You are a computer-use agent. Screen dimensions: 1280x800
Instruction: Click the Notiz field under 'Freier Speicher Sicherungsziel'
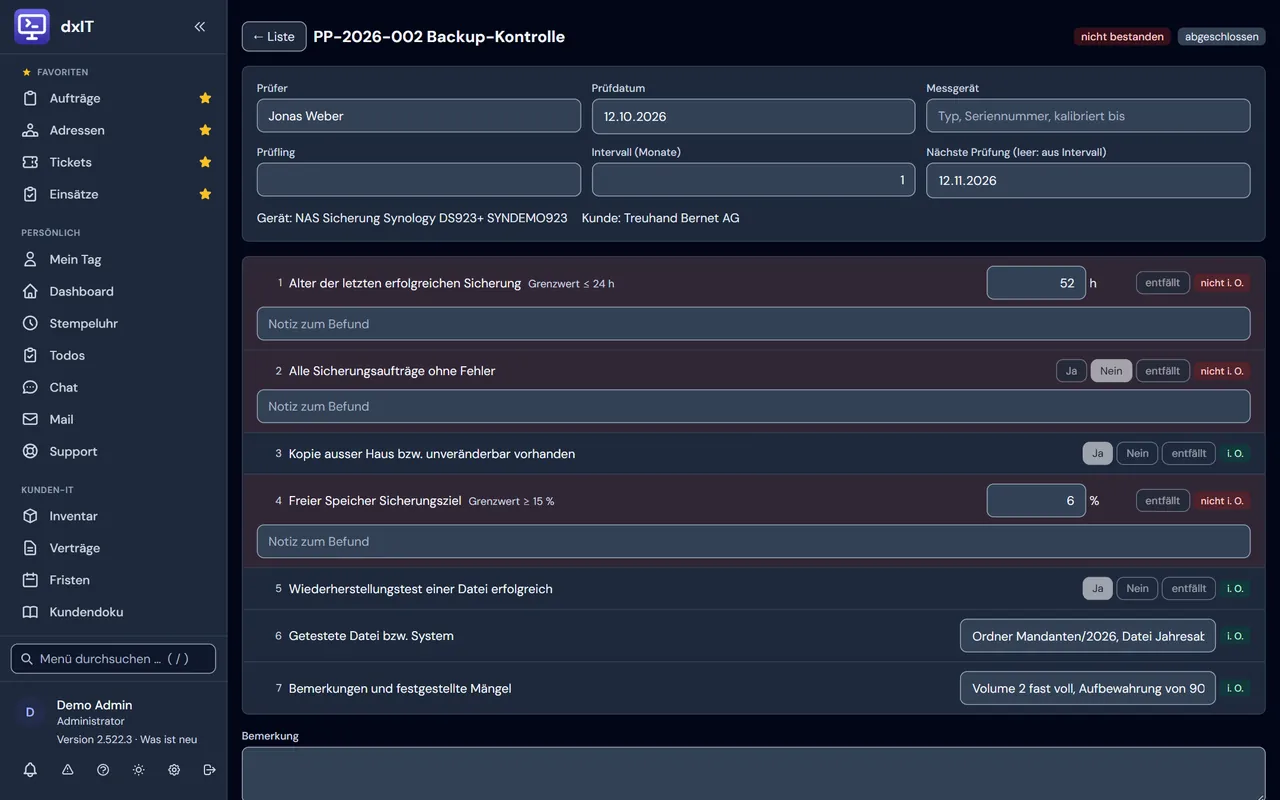[753, 542]
